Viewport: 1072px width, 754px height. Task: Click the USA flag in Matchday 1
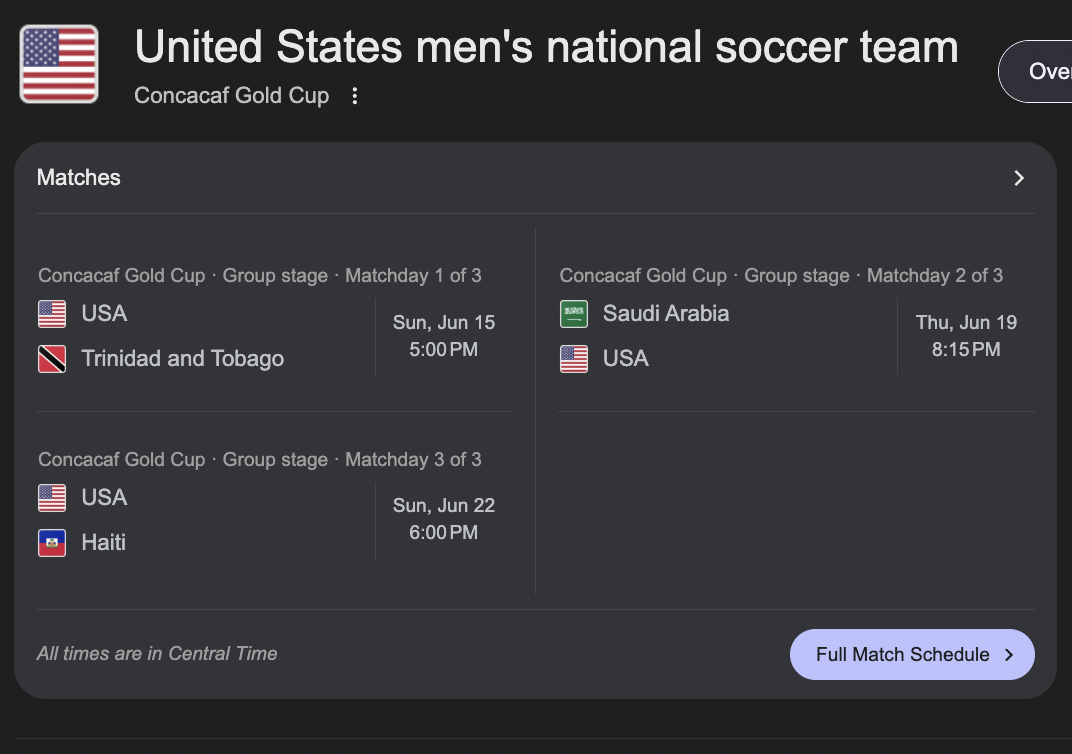click(x=52, y=314)
